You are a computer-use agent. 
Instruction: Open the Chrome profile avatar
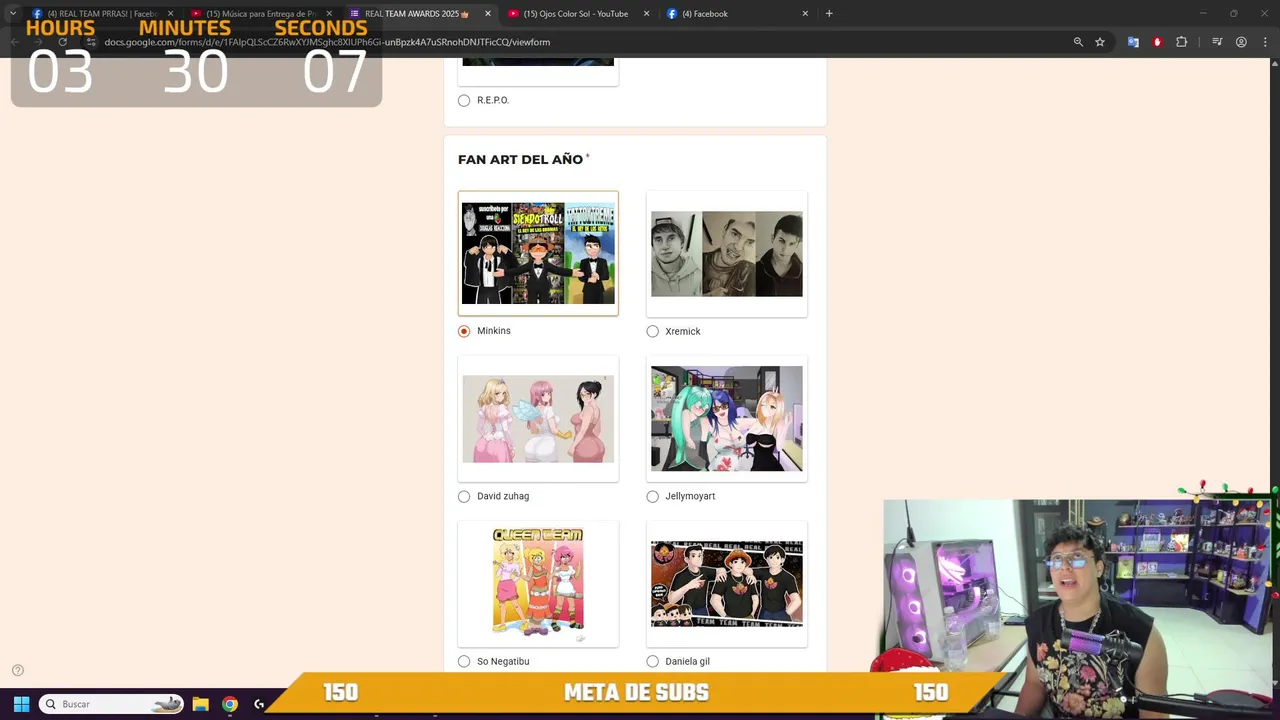(1241, 42)
